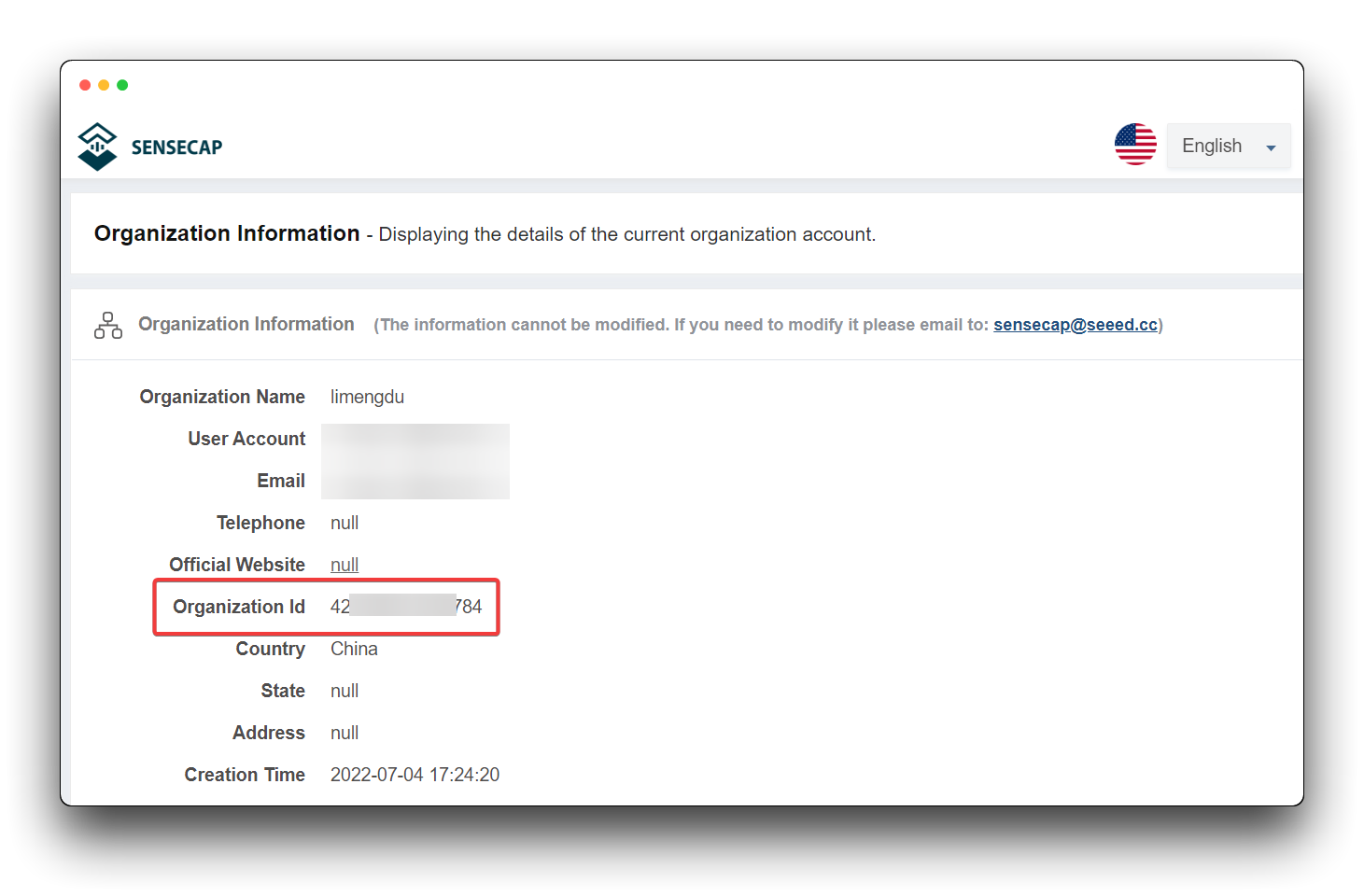Click the Telephone label
Viewport: 1364px width, 896px height.
tap(260, 523)
